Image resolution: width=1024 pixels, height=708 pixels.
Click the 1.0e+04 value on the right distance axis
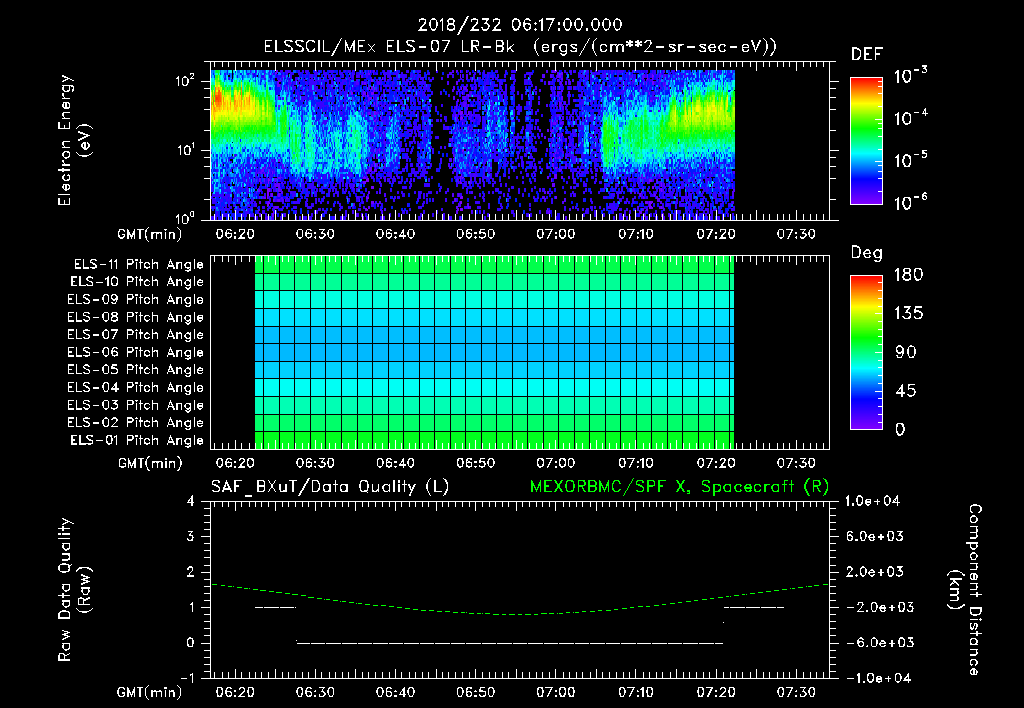tap(875, 500)
